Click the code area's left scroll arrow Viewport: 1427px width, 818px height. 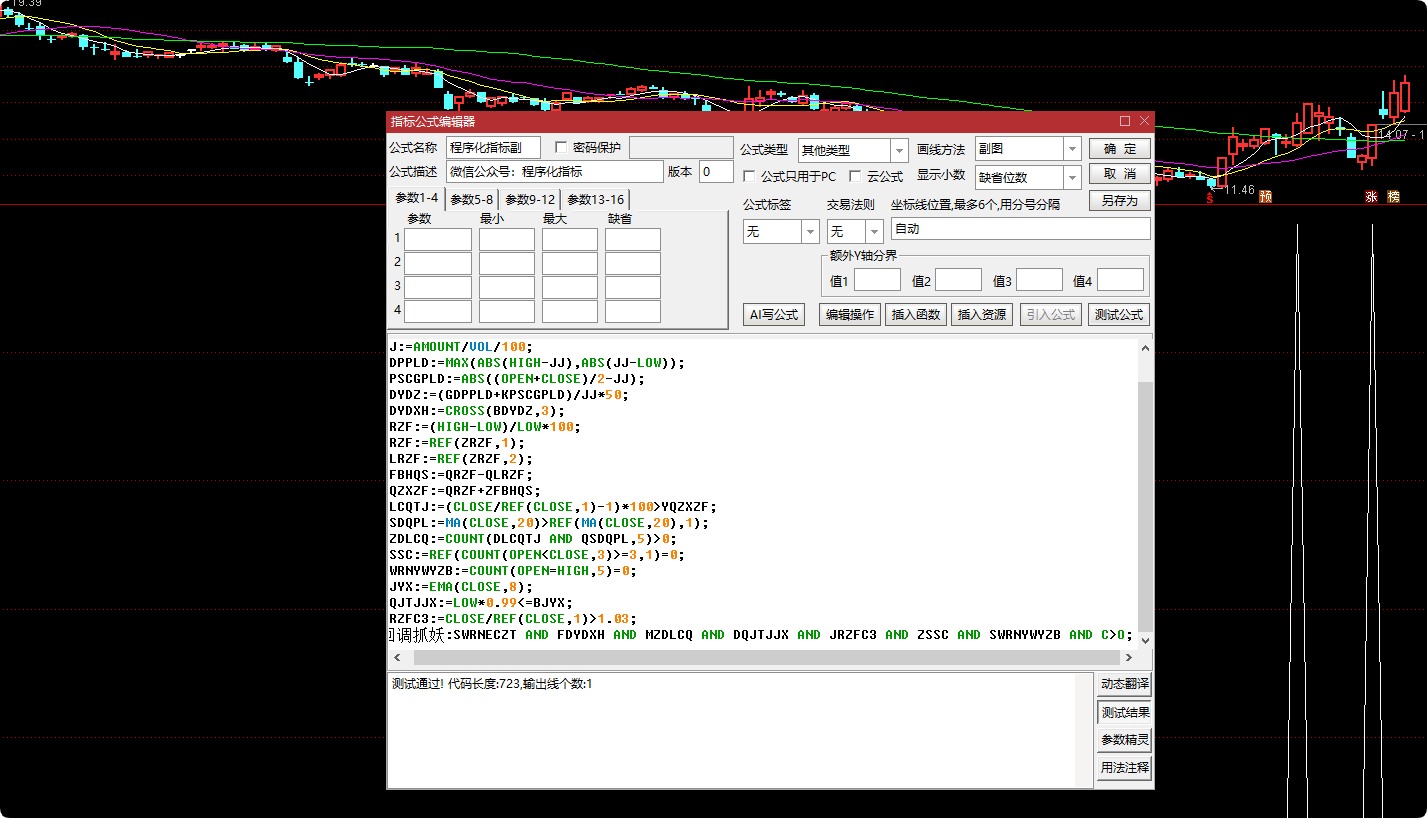[396, 658]
